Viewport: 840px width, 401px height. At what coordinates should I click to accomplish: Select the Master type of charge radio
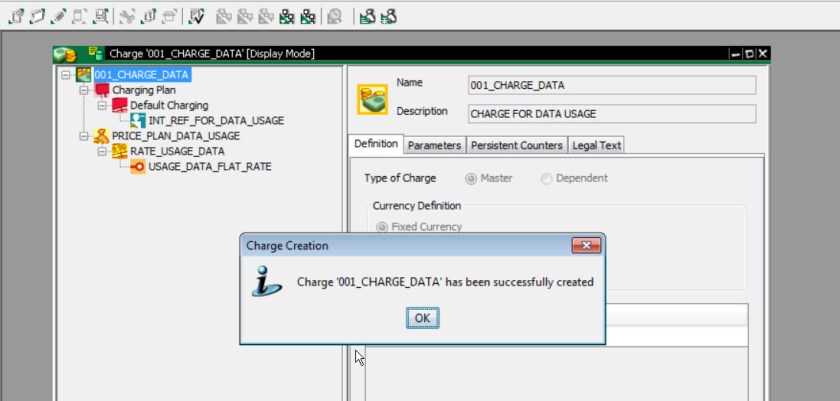tap(471, 179)
